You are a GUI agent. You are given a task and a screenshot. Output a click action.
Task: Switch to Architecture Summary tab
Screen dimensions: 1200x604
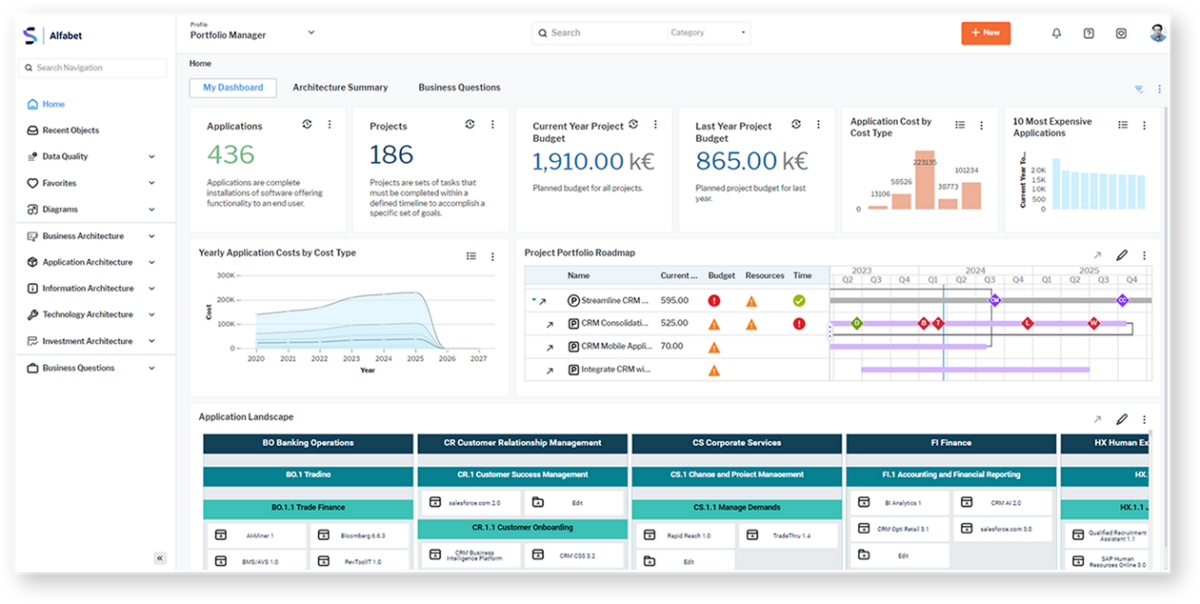point(340,87)
